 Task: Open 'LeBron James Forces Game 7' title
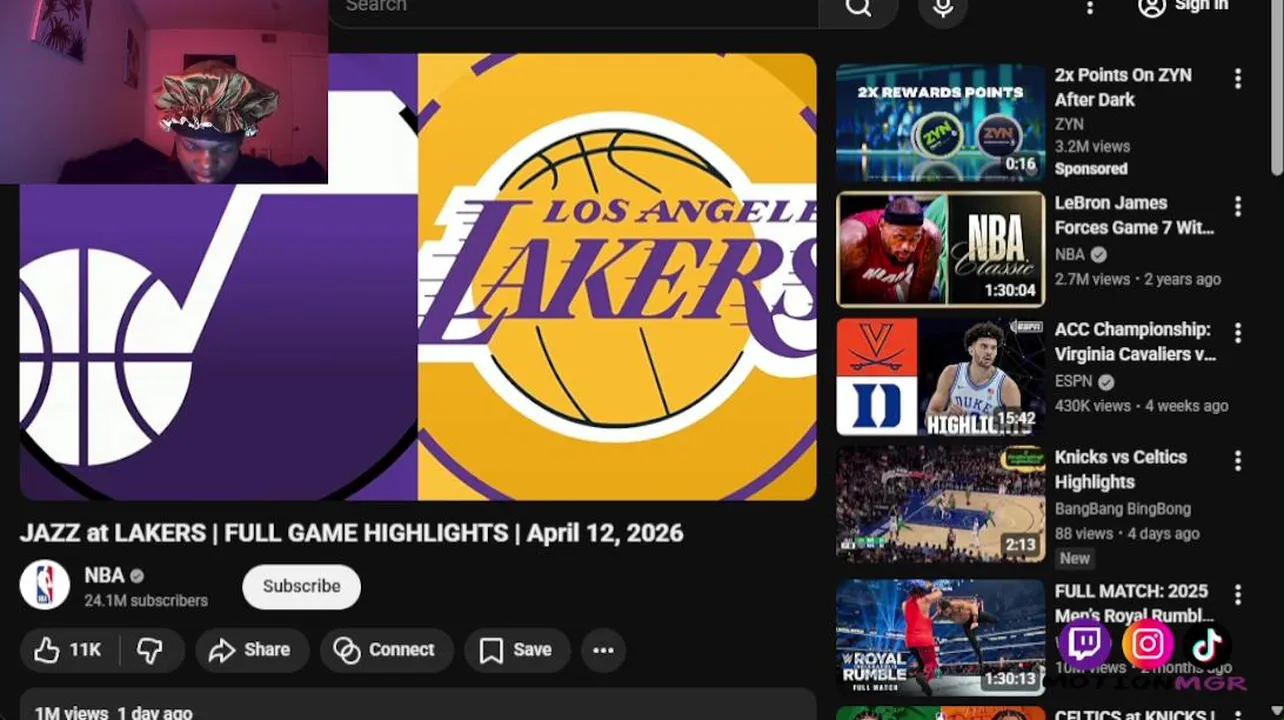[1134, 215]
